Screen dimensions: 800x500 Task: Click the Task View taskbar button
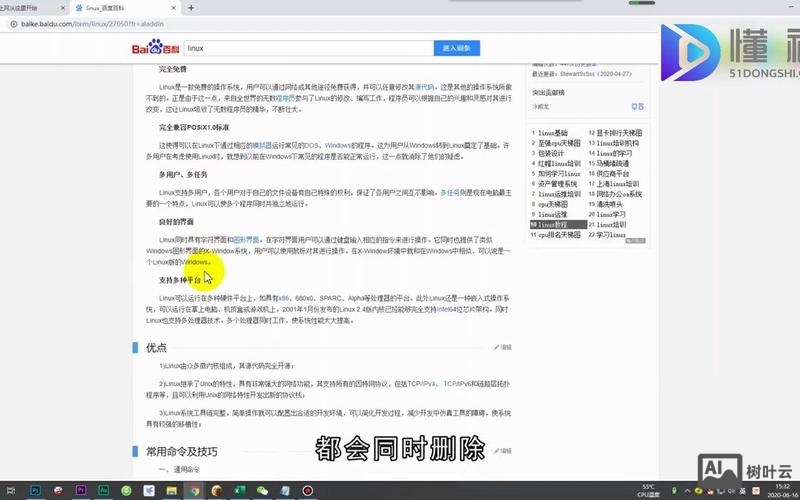(11, 491)
